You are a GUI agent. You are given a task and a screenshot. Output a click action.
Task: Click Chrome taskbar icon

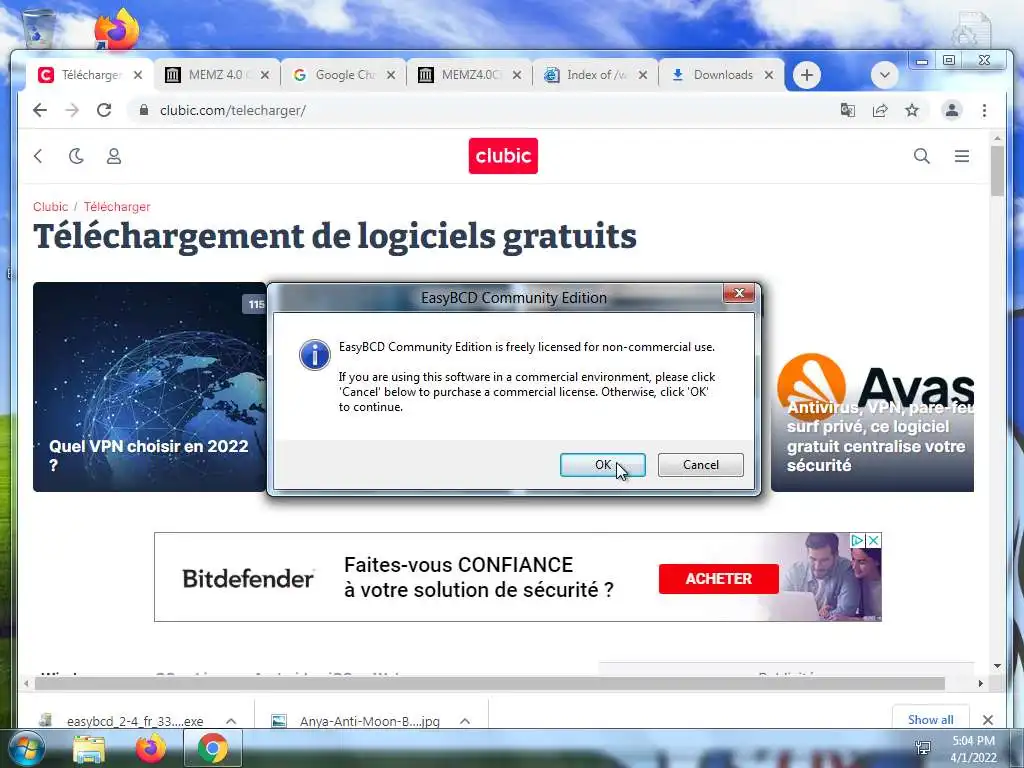pyautogui.click(x=212, y=749)
